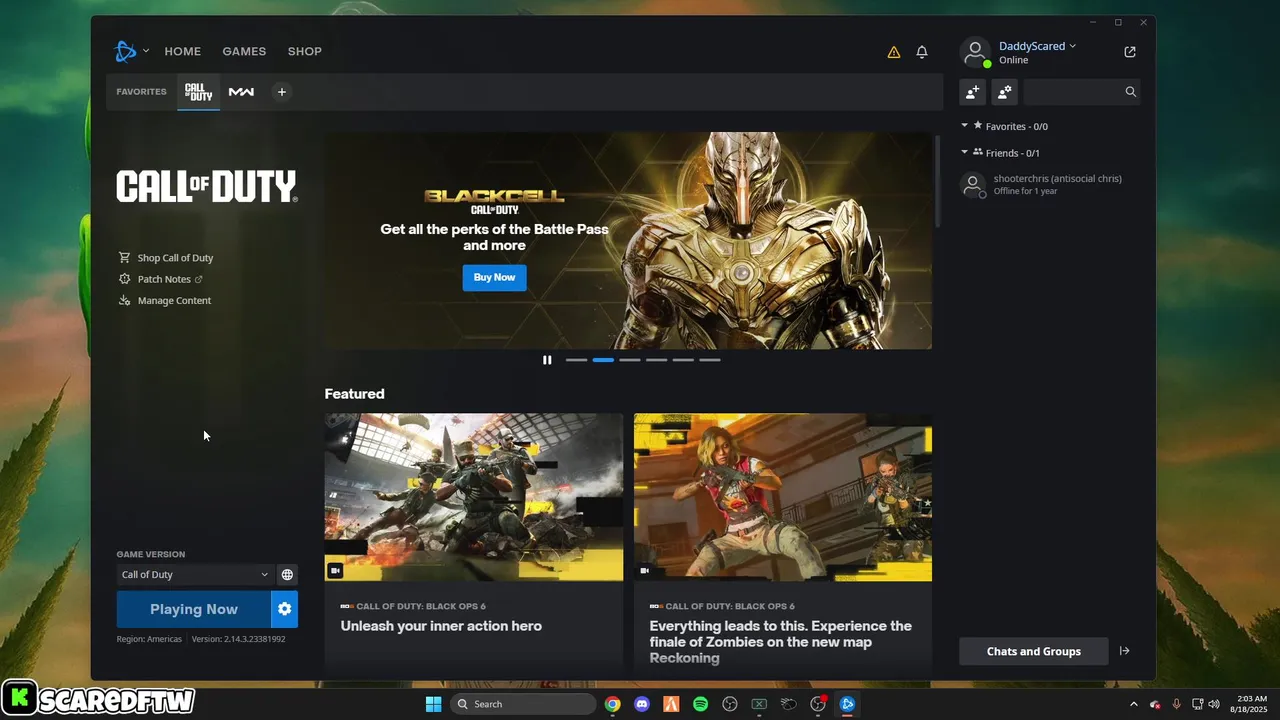Go to the HOME tab

[183, 51]
